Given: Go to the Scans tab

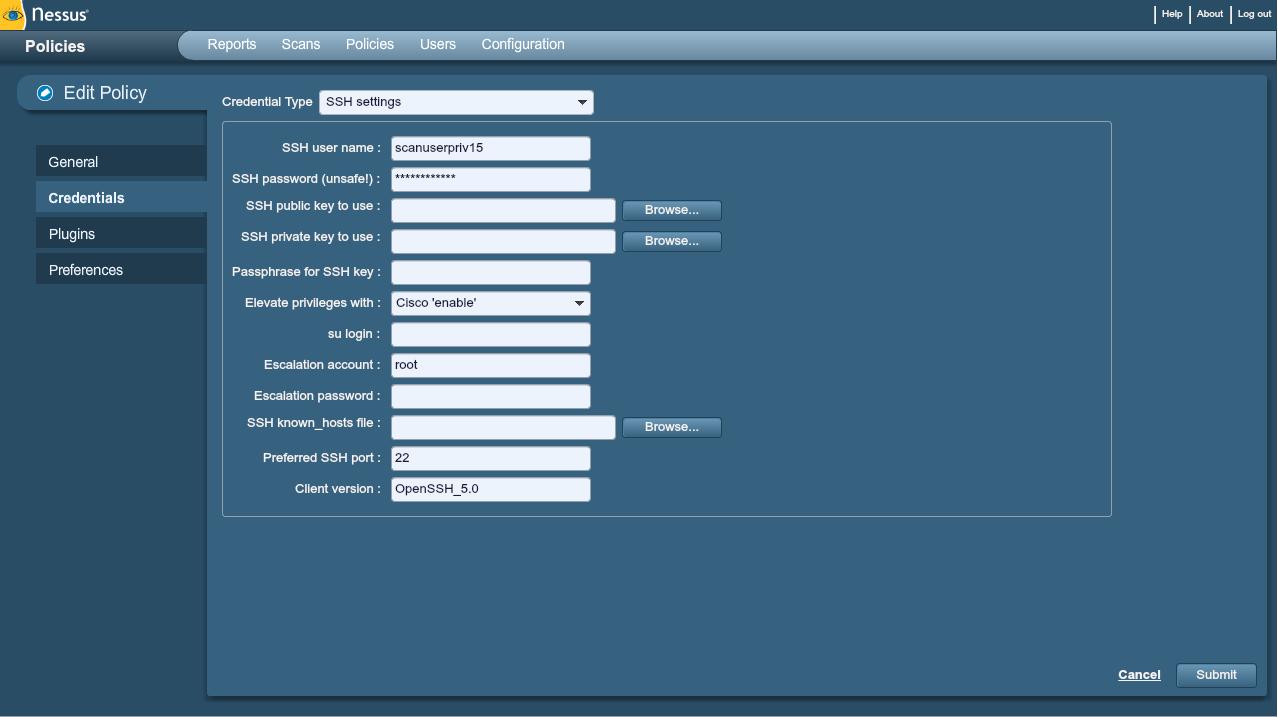Looking at the screenshot, I should pos(301,45).
